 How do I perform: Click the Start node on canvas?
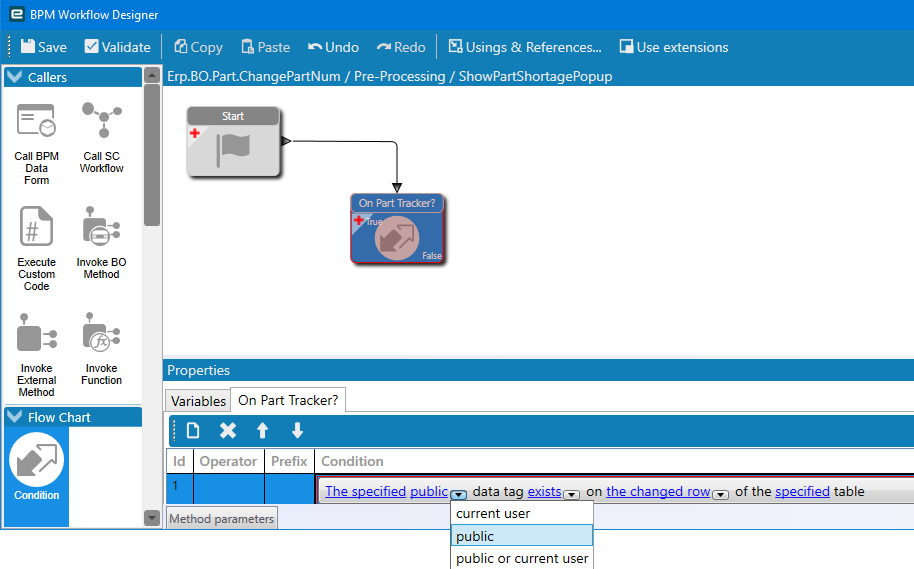[x=233, y=142]
